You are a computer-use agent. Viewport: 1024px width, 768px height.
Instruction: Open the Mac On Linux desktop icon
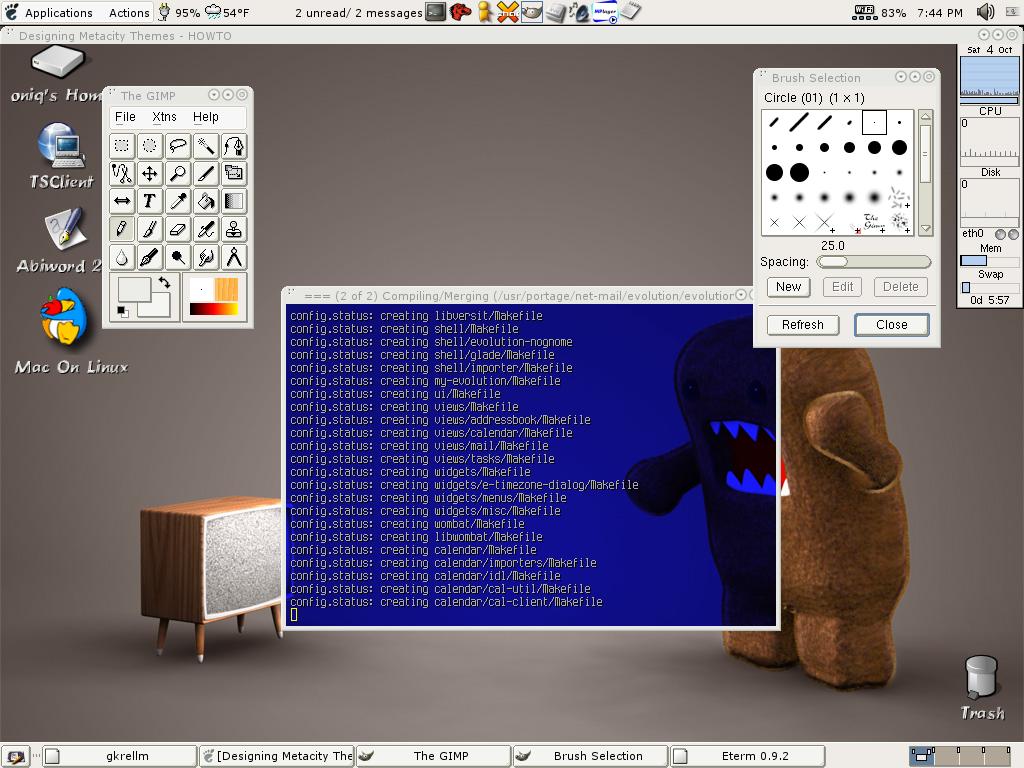[71, 331]
